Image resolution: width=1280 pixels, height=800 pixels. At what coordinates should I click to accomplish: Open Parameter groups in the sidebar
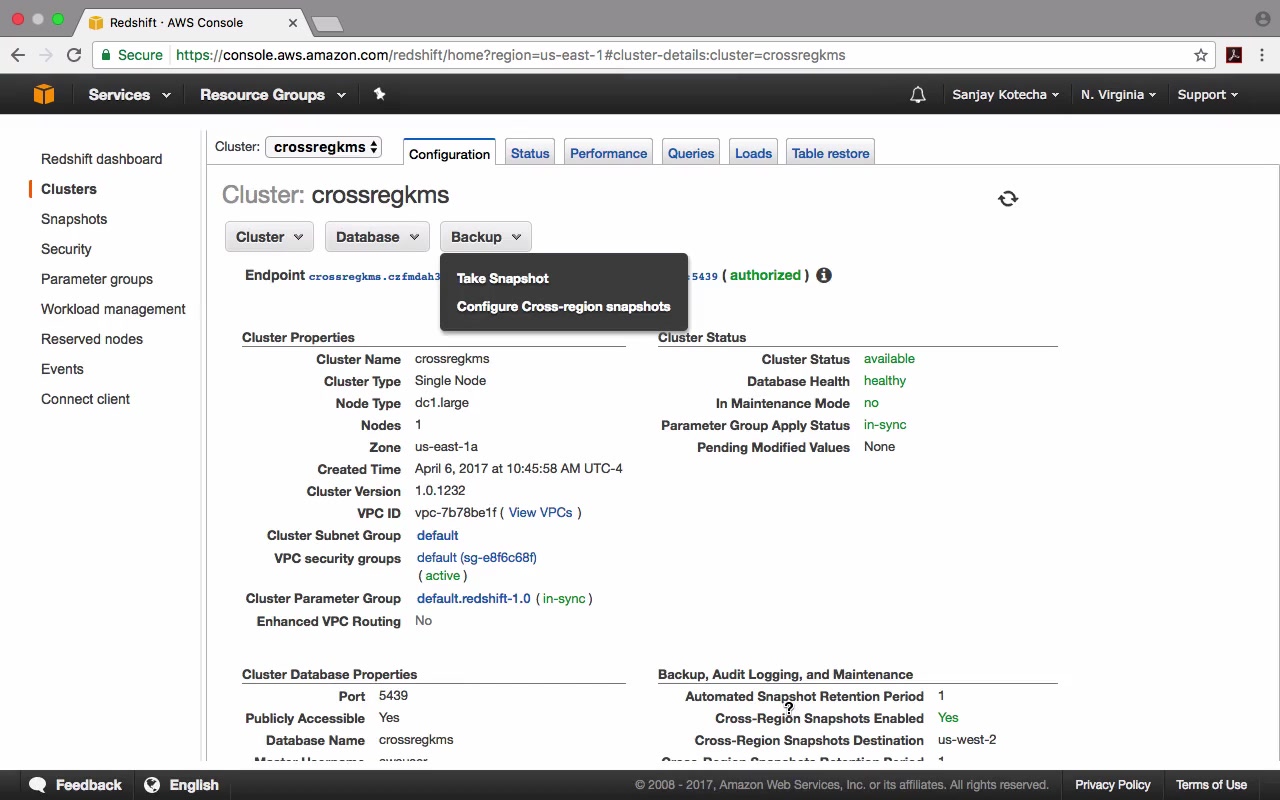click(97, 279)
